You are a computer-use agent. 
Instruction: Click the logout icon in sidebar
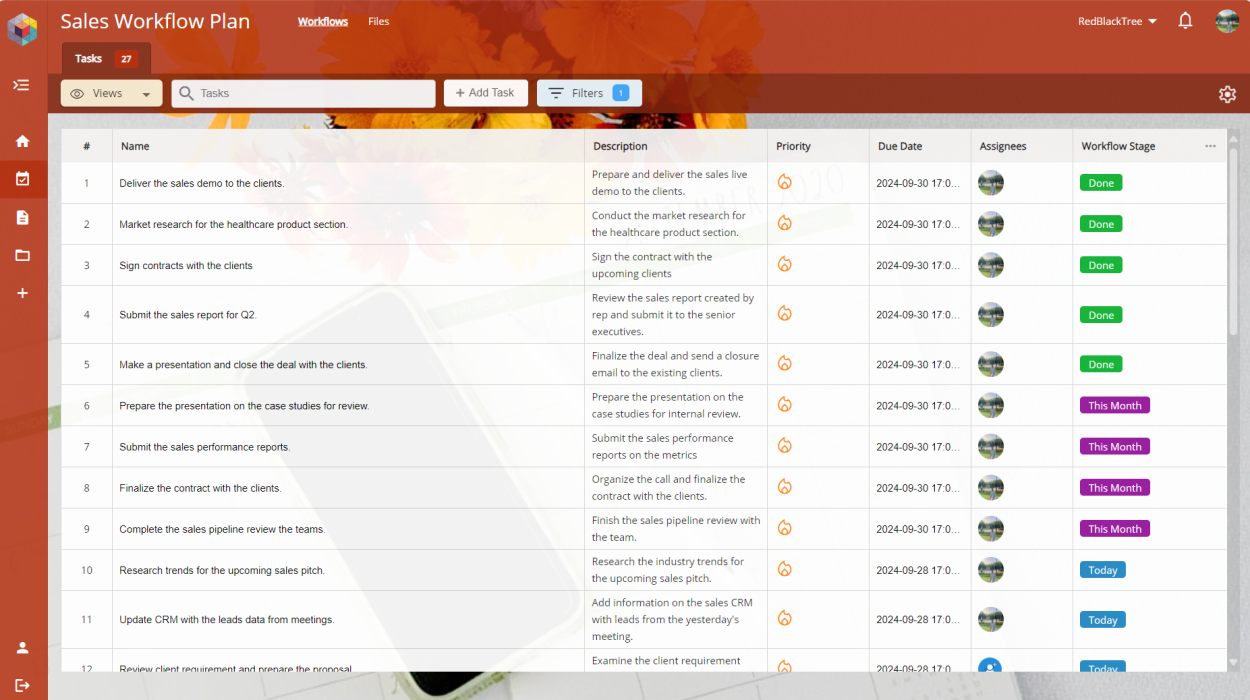coord(22,685)
